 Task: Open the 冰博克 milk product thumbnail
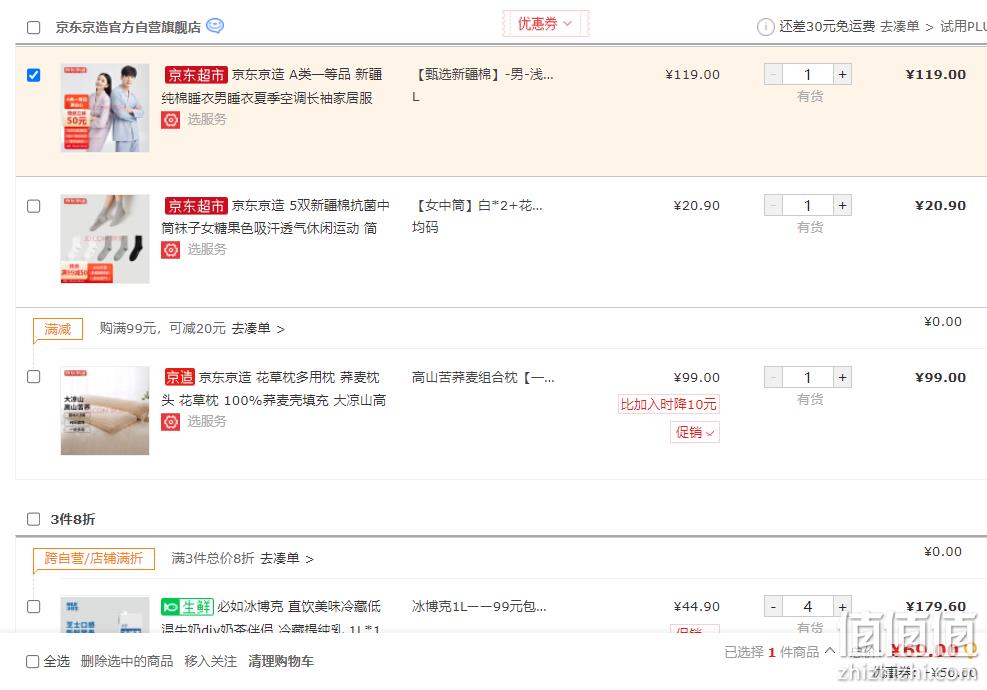(x=105, y=614)
